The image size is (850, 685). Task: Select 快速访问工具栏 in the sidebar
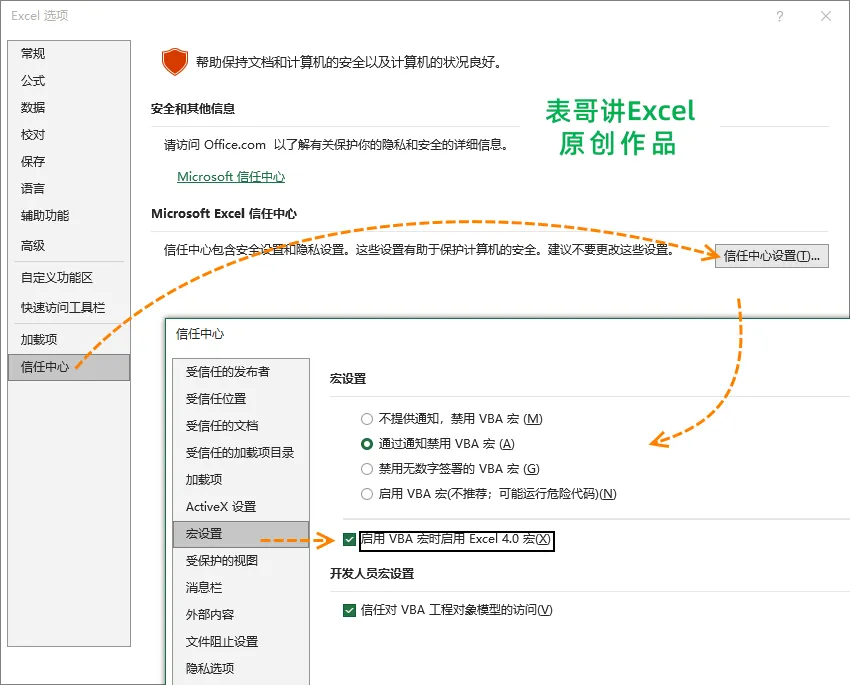coord(69,308)
